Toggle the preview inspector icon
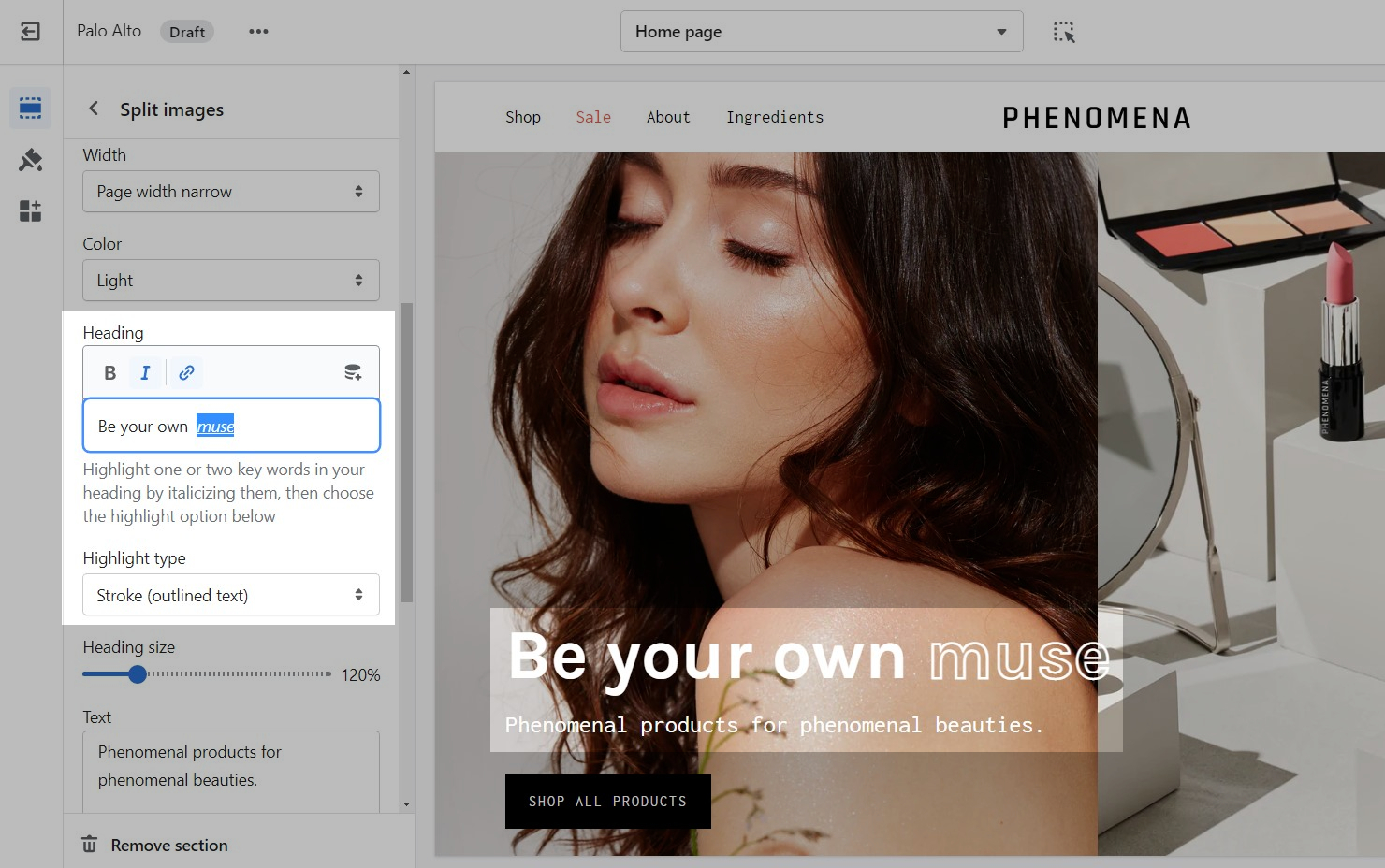The width and height of the screenshot is (1385, 868). 1063,32
